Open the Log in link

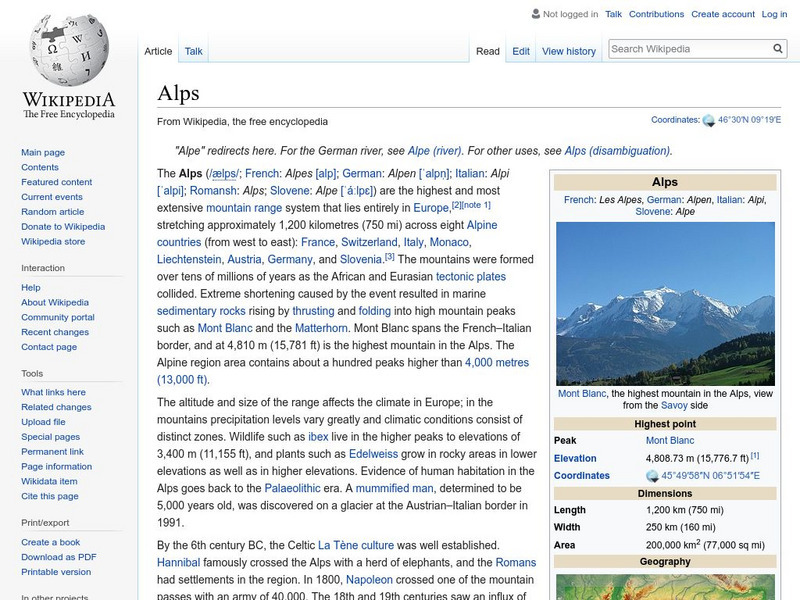pyautogui.click(x=774, y=14)
